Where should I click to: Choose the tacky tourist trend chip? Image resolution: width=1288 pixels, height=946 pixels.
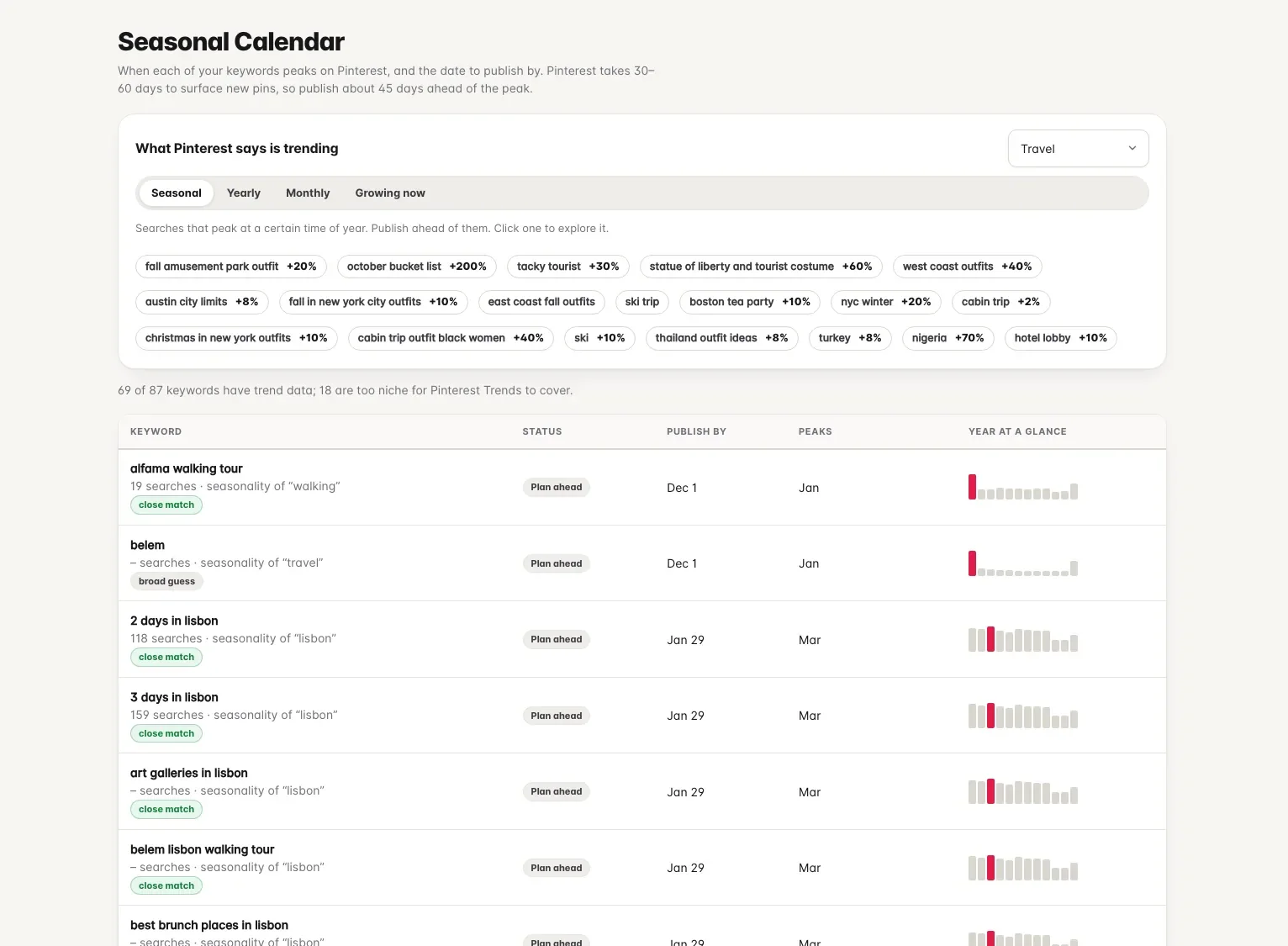tap(568, 267)
